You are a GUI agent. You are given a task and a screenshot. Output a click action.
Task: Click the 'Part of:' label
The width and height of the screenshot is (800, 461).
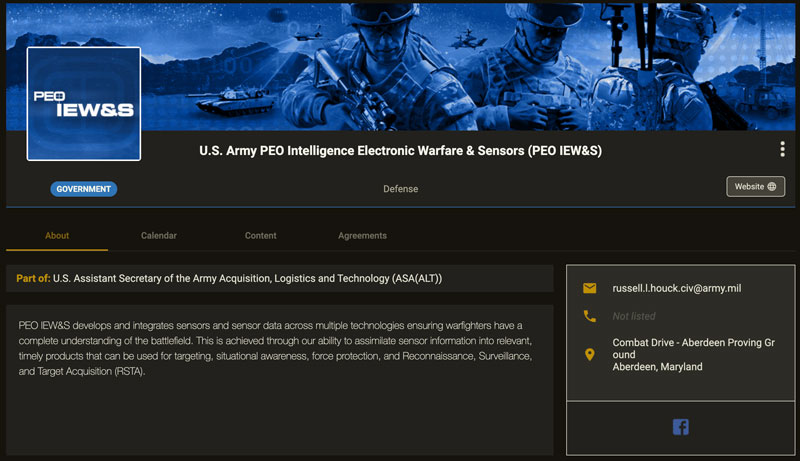(33, 278)
